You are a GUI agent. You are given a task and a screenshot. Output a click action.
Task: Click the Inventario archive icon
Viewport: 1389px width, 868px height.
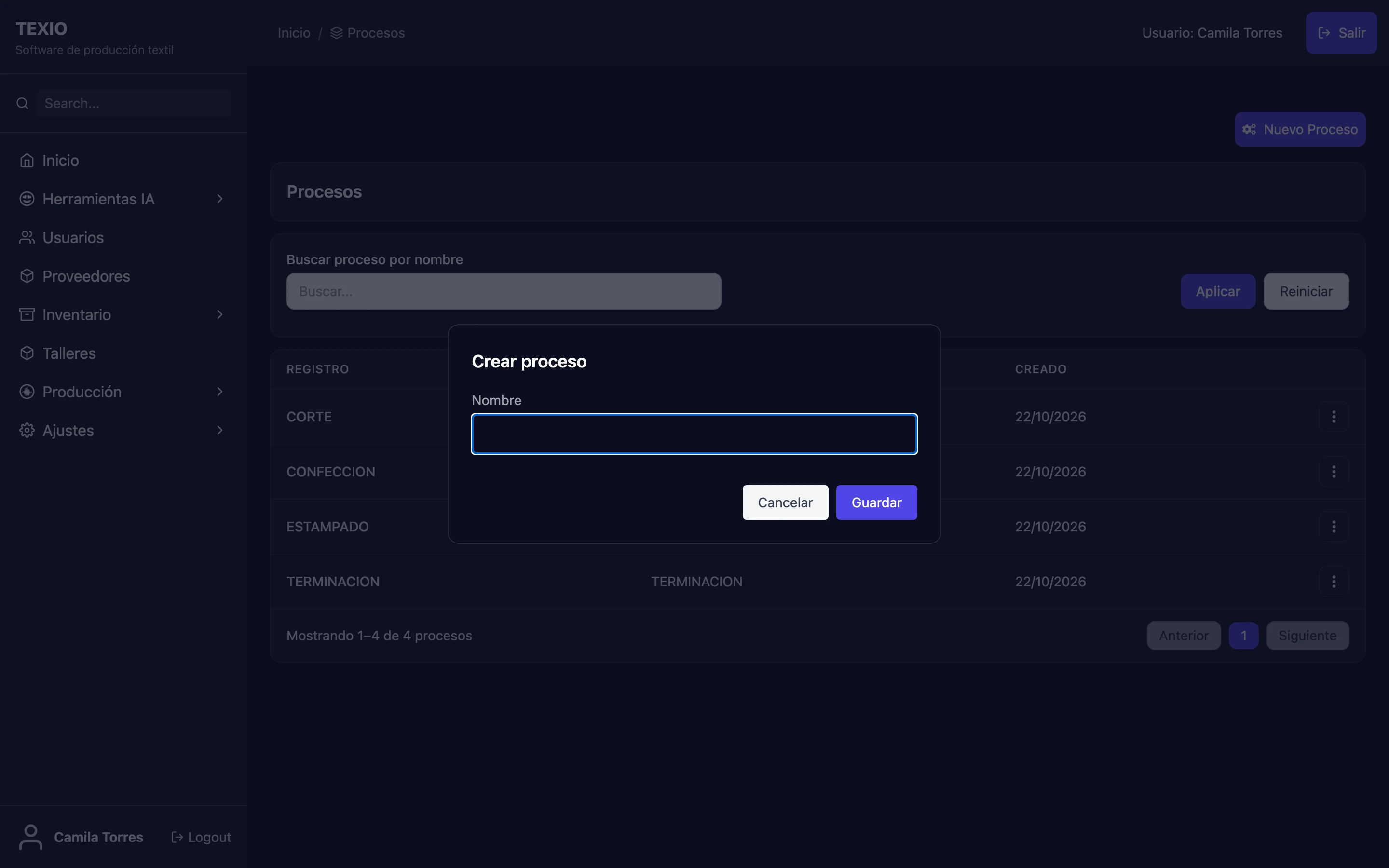pos(27,314)
